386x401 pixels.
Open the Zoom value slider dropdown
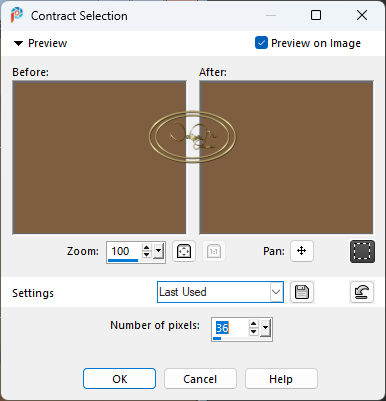[x=159, y=251]
